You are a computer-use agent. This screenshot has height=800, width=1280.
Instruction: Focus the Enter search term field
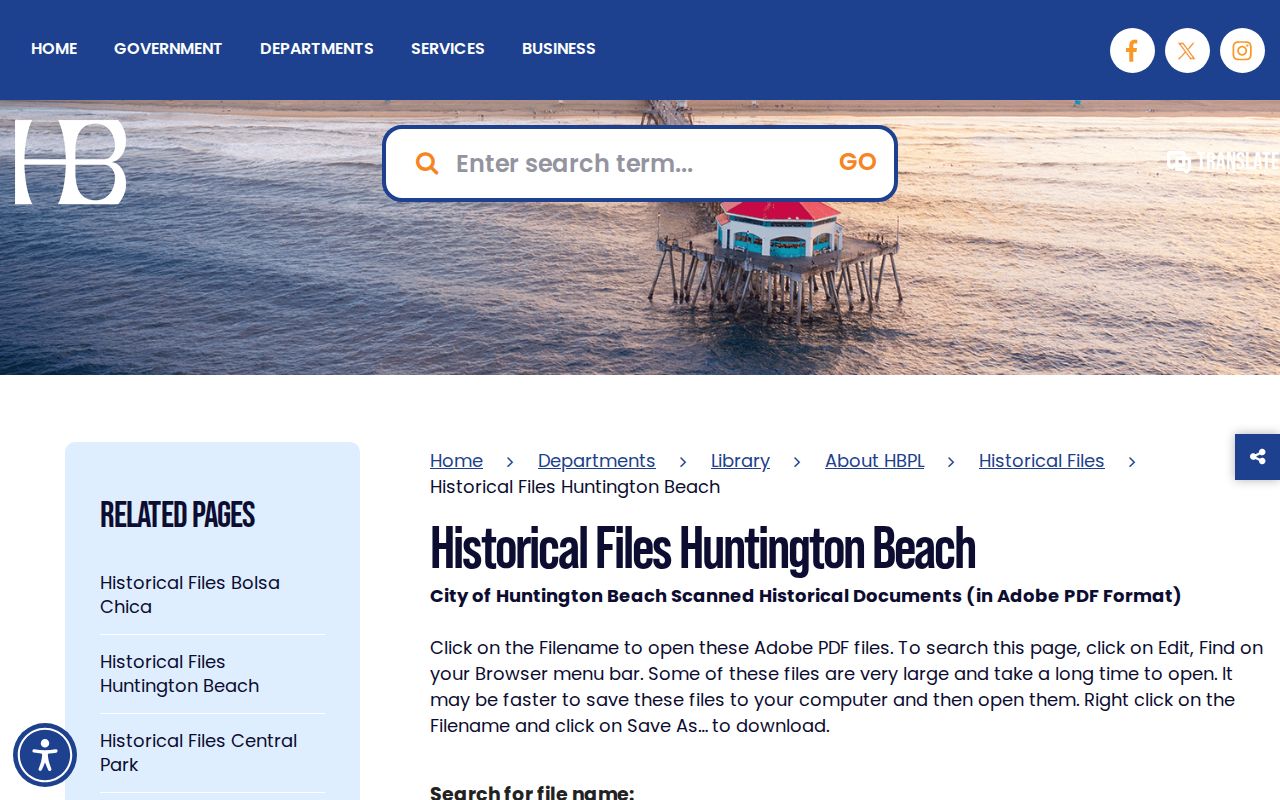point(638,163)
